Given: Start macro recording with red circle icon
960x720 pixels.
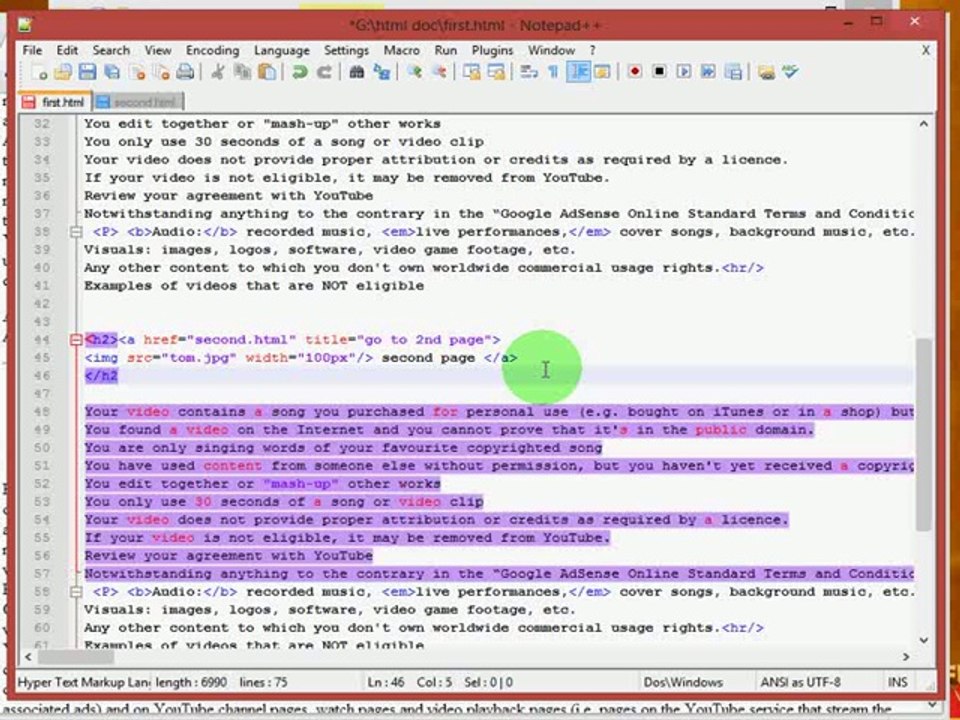Looking at the screenshot, I should point(634,72).
